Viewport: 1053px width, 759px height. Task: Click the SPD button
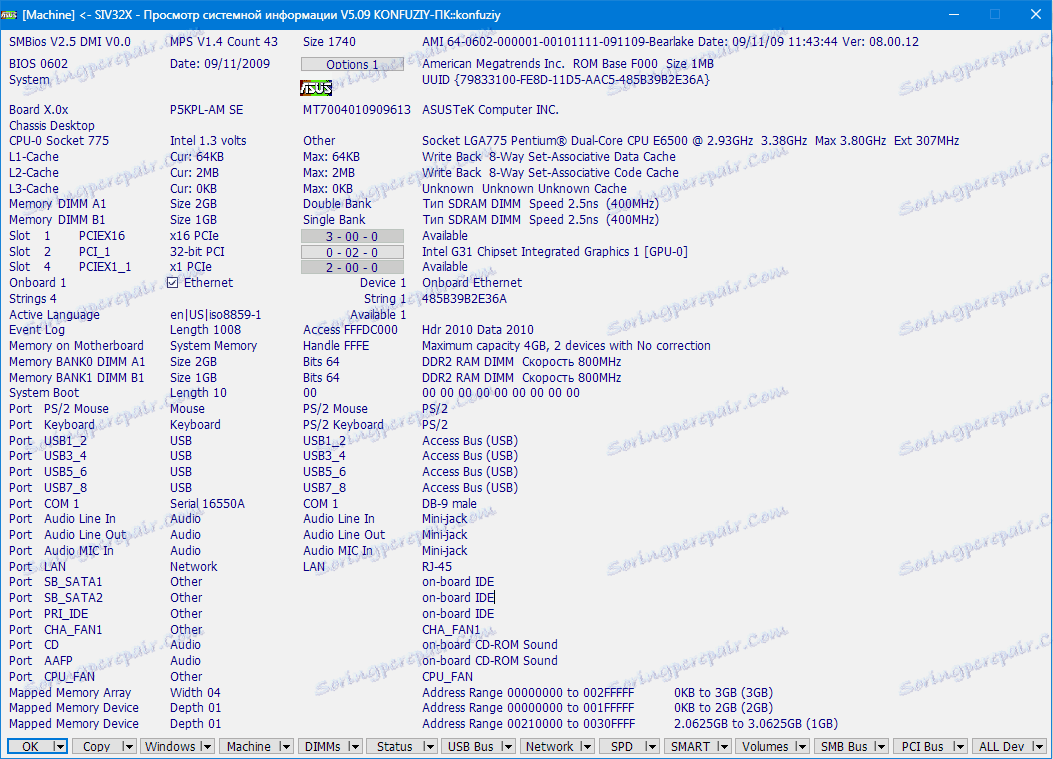click(x=622, y=746)
